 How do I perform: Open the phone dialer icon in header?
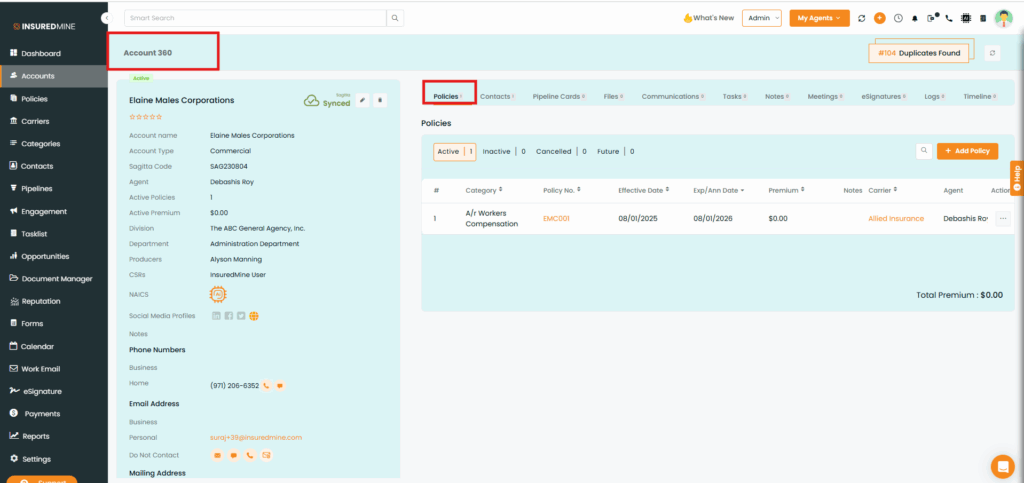click(x=948, y=18)
